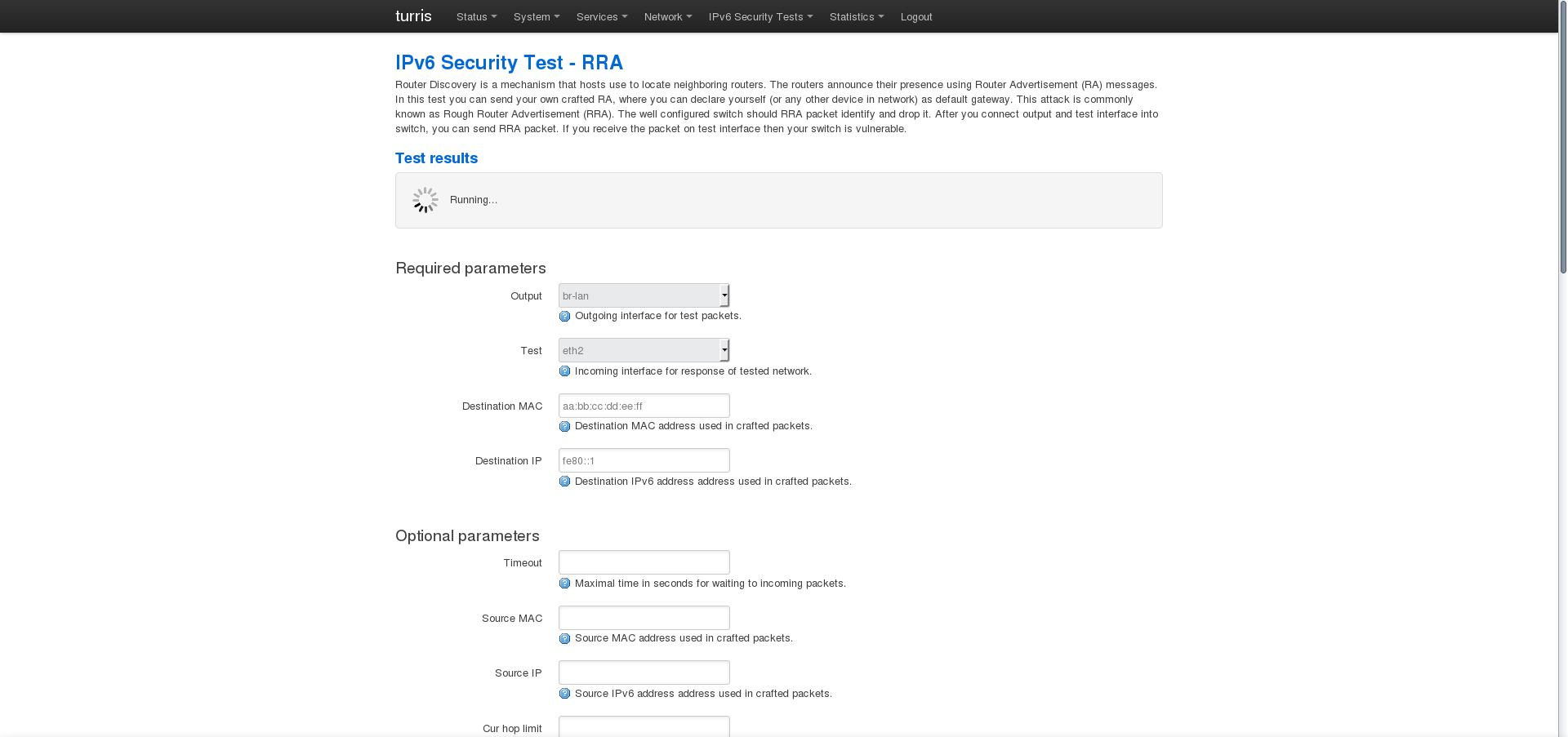Click help icon next to Outgoing interface hint
1568x737 pixels.
pos(564,317)
